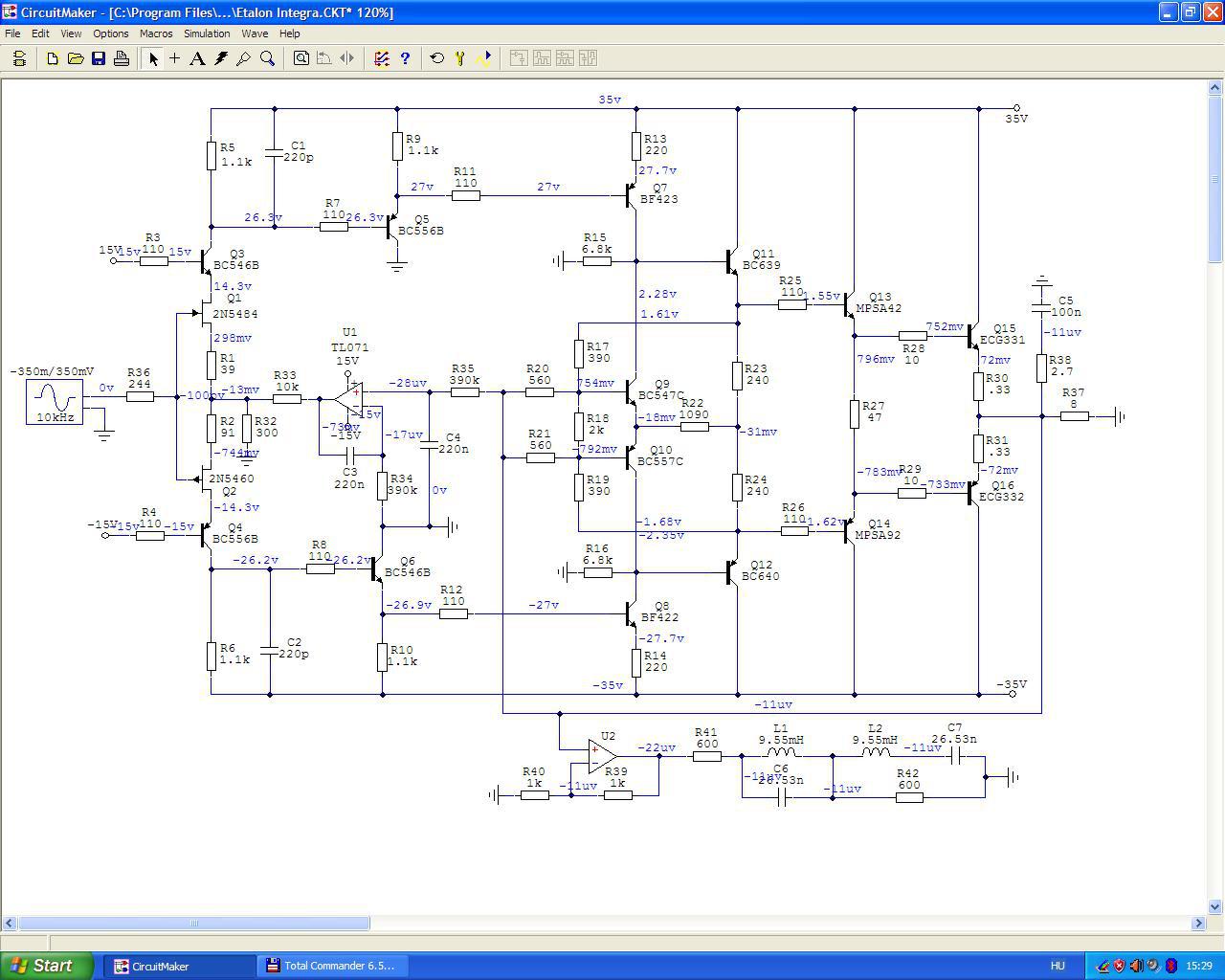Run the simulation with the Run icon
The height and width of the screenshot is (980, 1225).
click(x=483, y=58)
